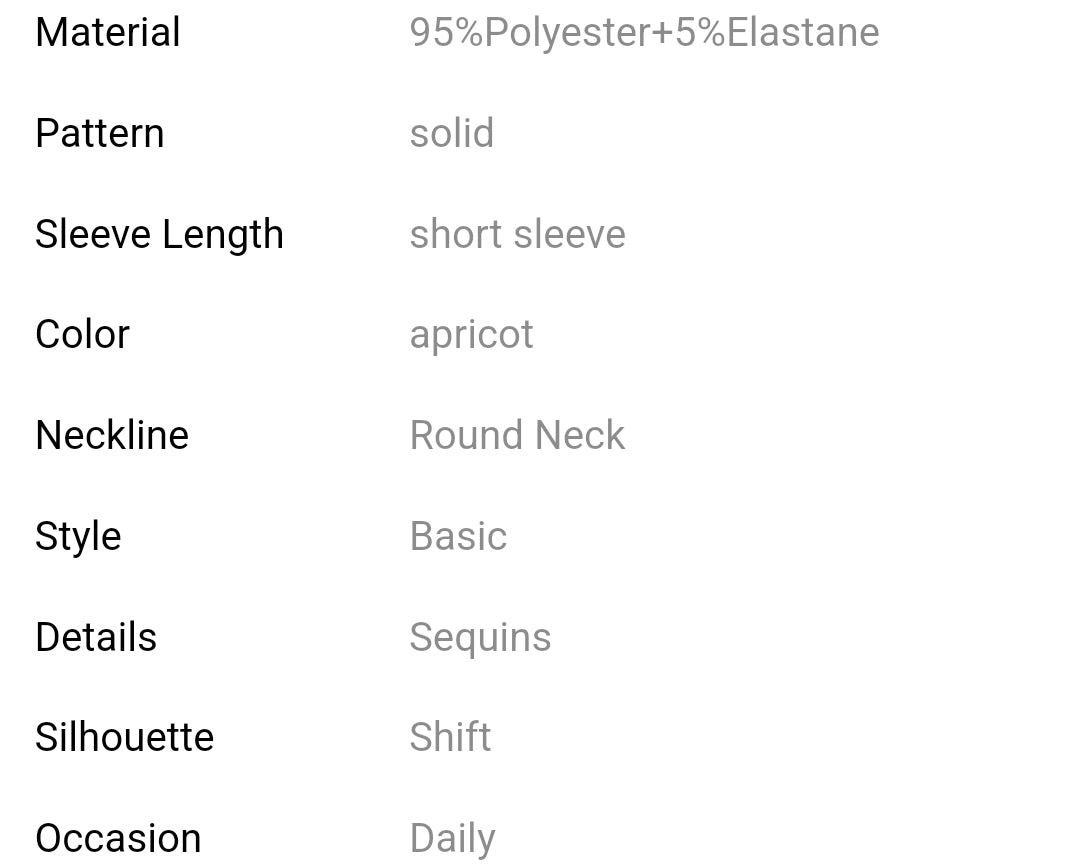The height and width of the screenshot is (866, 1080).
Task: Click the Color attribute label
Action: point(82,334)
